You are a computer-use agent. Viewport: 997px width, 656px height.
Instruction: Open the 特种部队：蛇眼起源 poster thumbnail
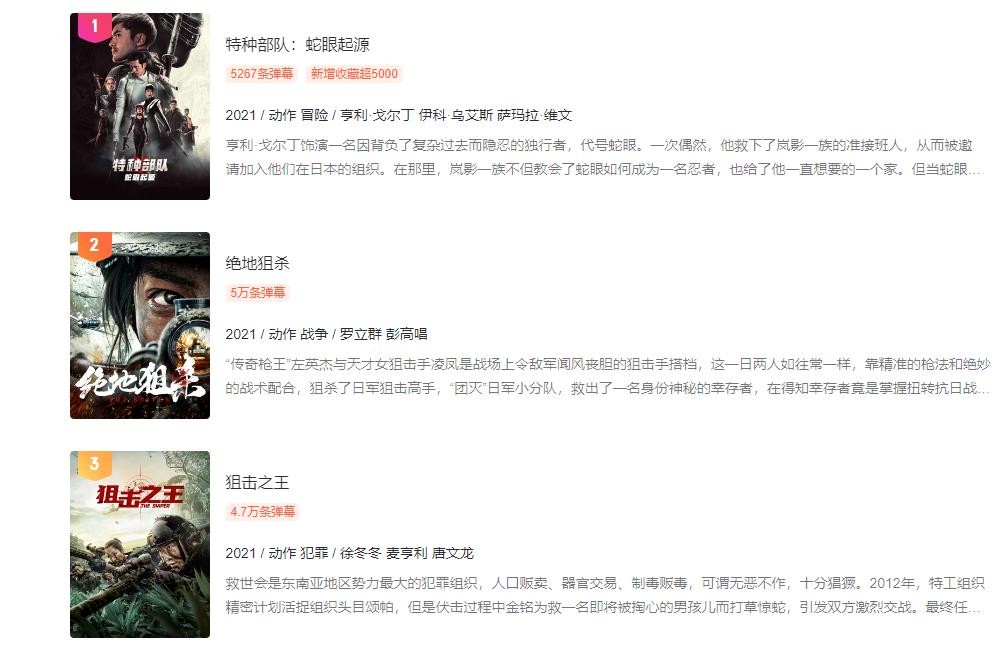click(x=140, y=106)
